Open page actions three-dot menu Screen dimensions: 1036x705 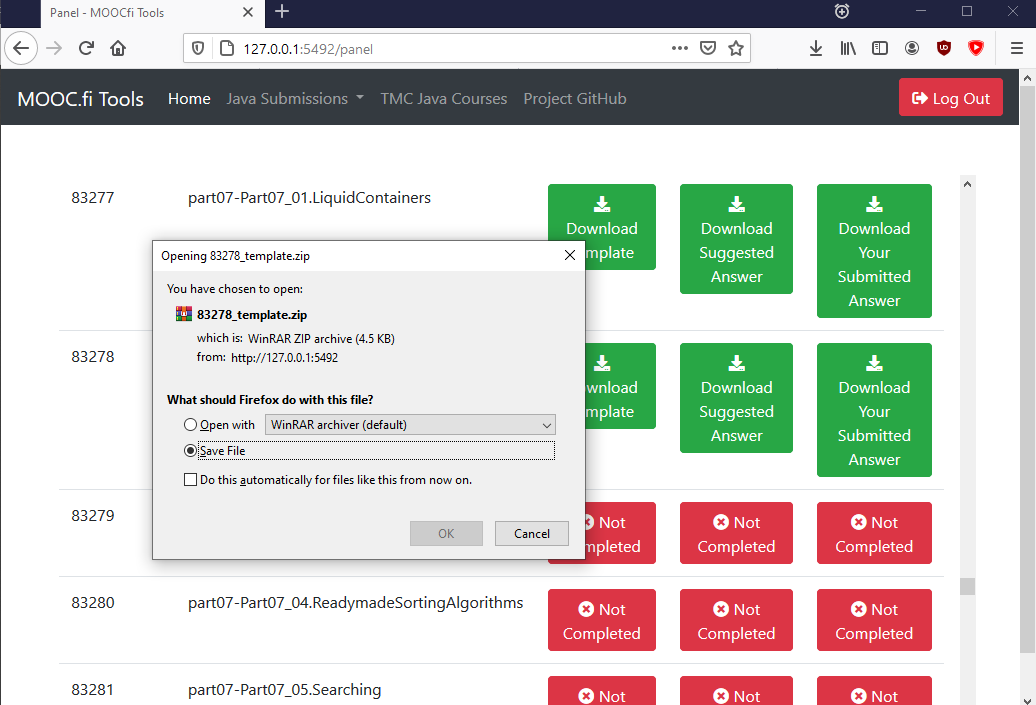coord(679,48)
